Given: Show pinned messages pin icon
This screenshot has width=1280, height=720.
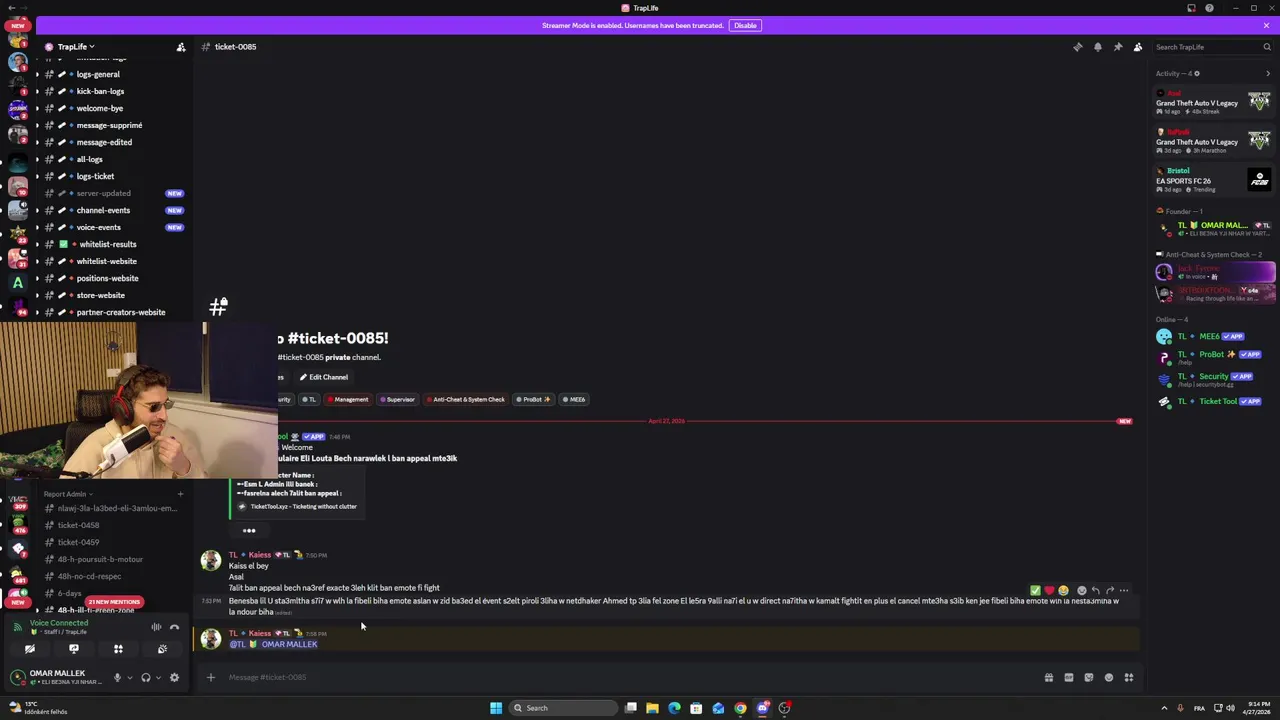Looking at the screenshot, I should click(x=1117, y=47).
